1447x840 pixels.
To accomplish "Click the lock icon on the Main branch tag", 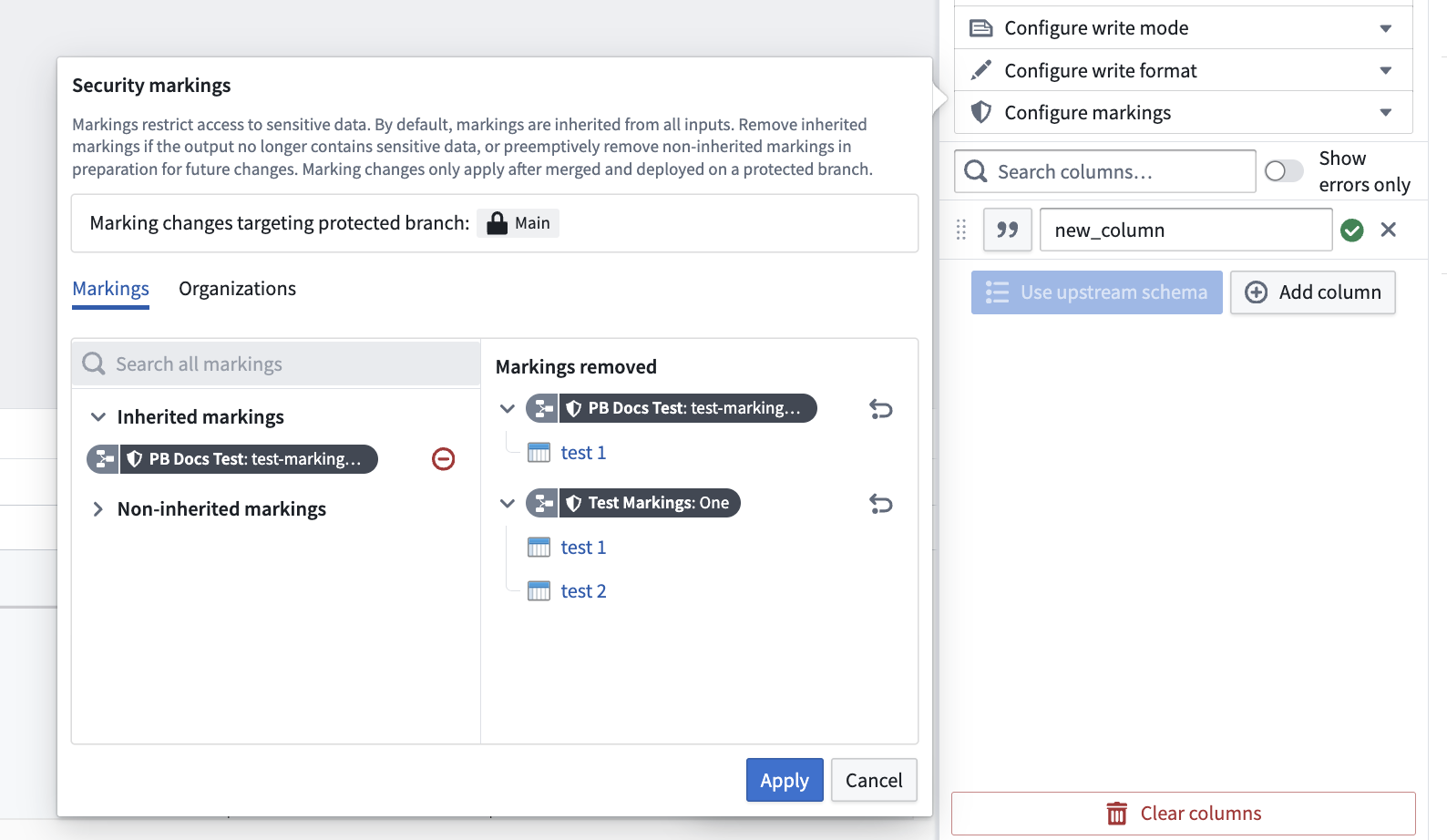I will (x=497, y=223).
